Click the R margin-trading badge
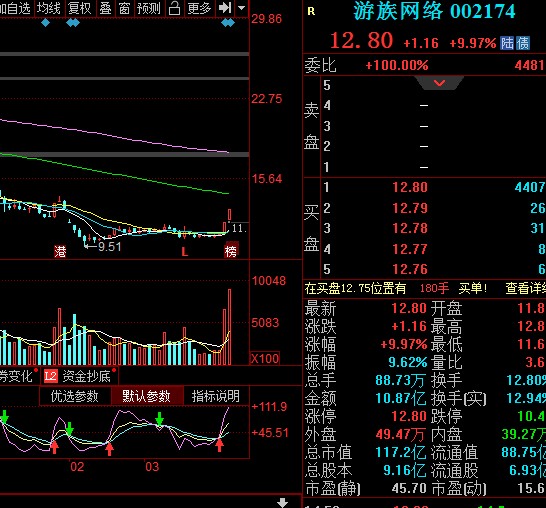The width and height of the screenshot is (546, 508). pyautogui.click(x=311, y=11)
